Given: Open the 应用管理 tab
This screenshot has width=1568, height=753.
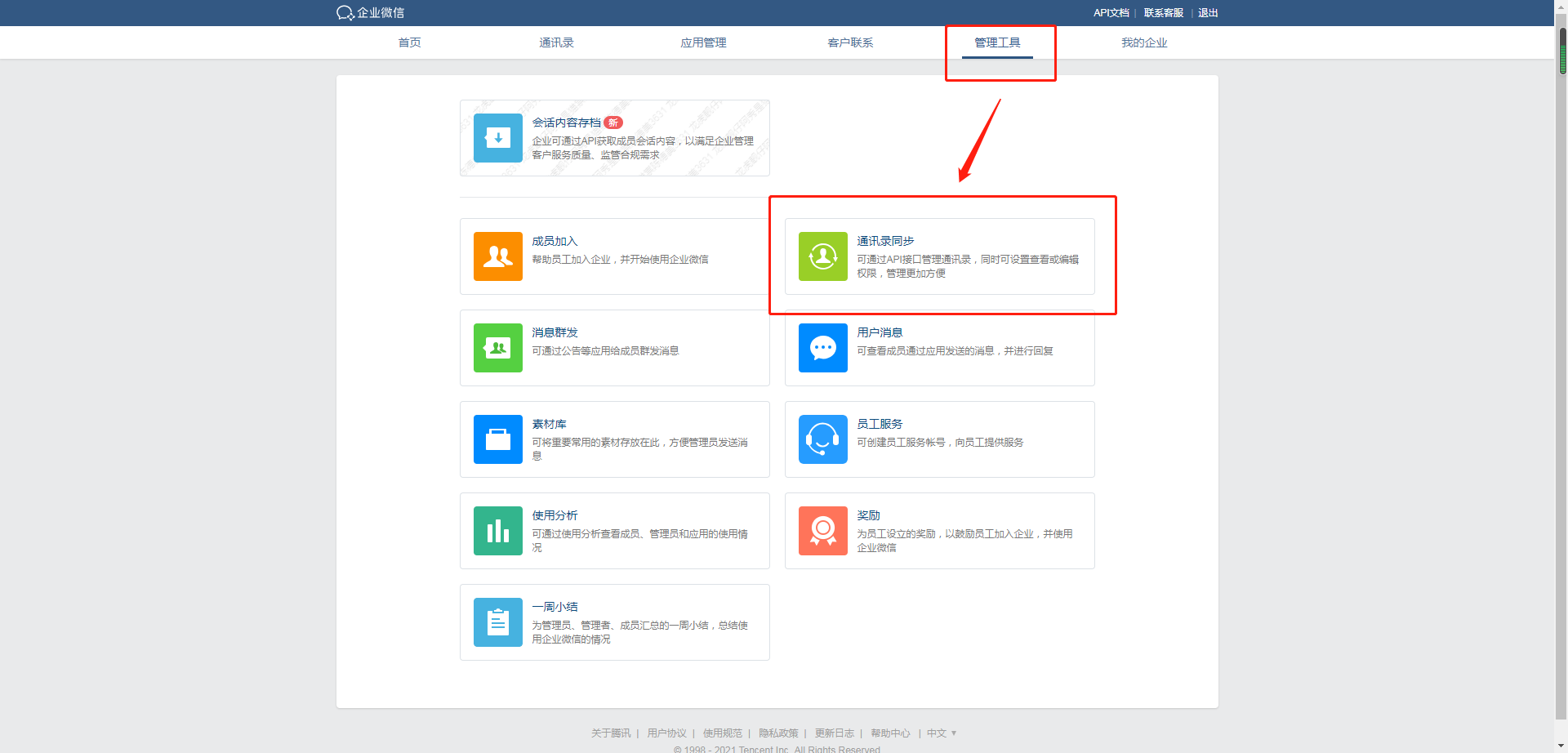Looking at the screenshot, I should coord(703,42).
